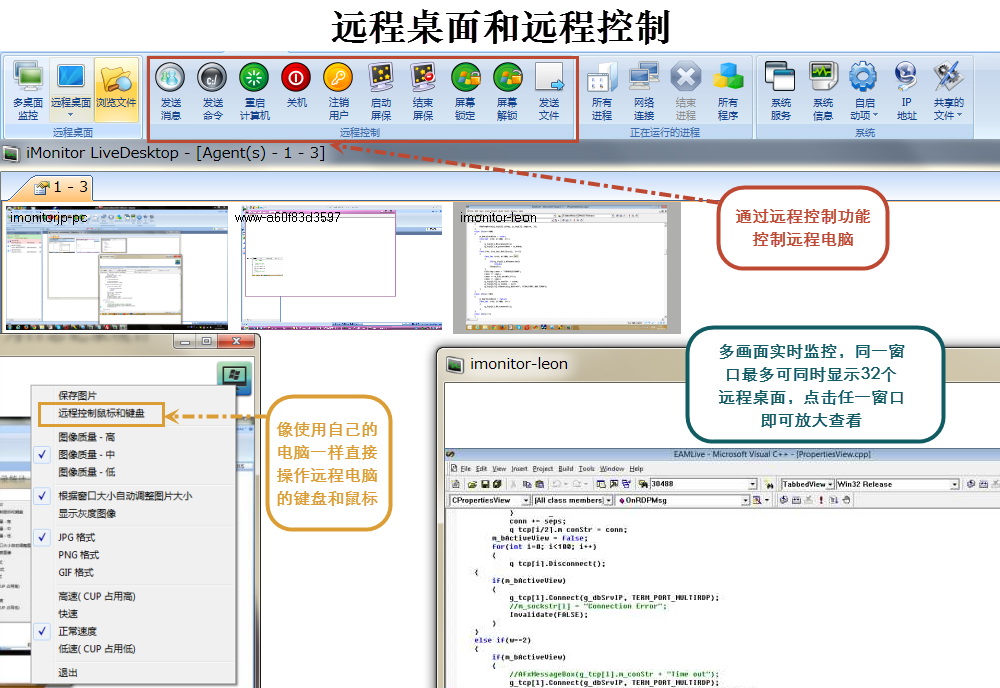Open 系统信息 (system information)
Viewport: 1000px width, 688px height.
click(822, 90)
